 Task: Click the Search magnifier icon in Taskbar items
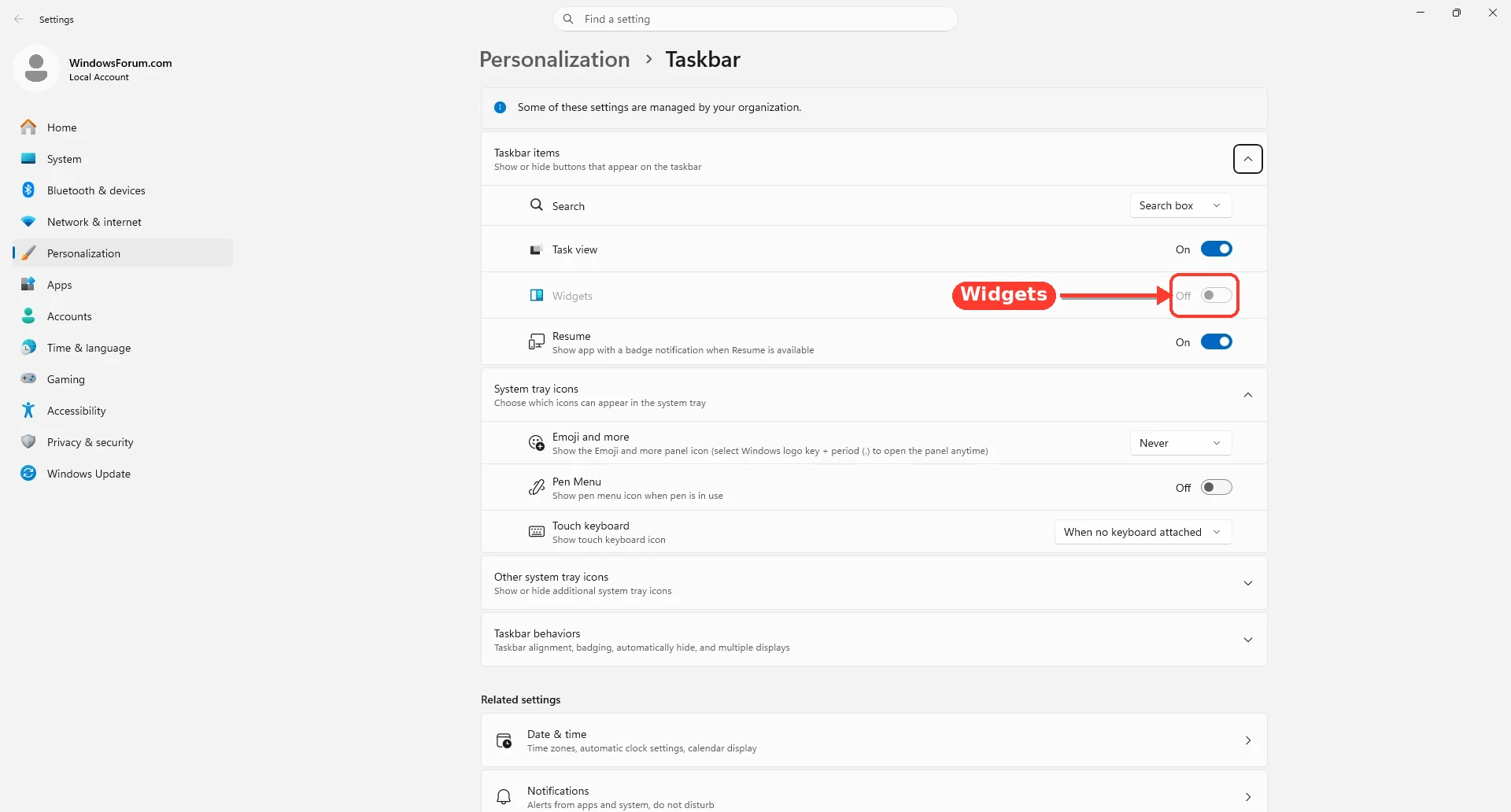click(537, 205)
